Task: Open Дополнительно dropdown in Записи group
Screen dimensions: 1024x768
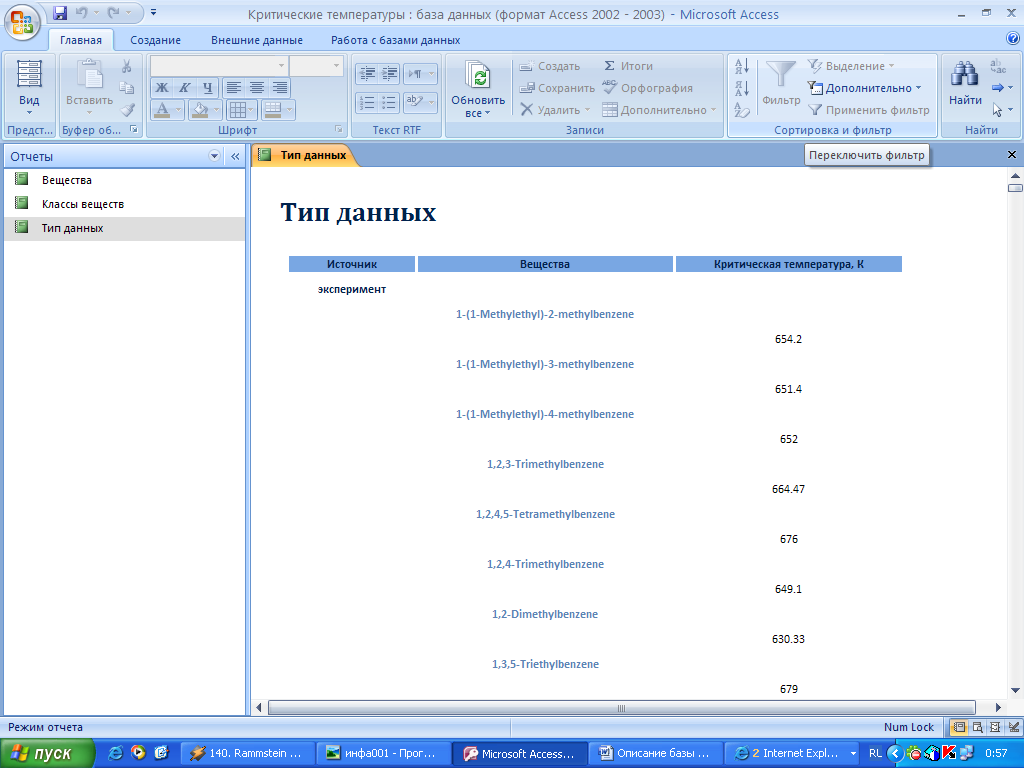Action: click(660, 110)
